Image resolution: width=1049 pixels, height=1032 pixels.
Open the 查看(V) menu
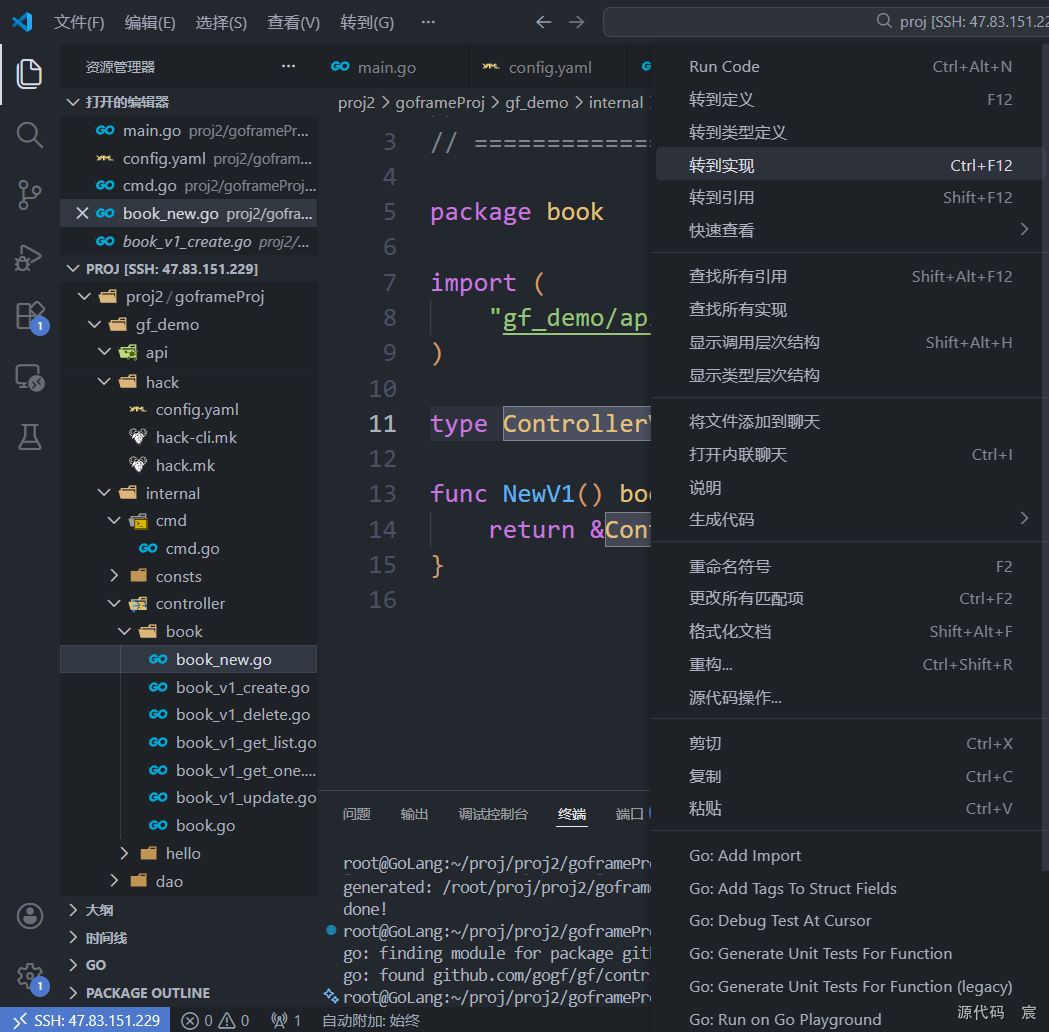point(293,23)
